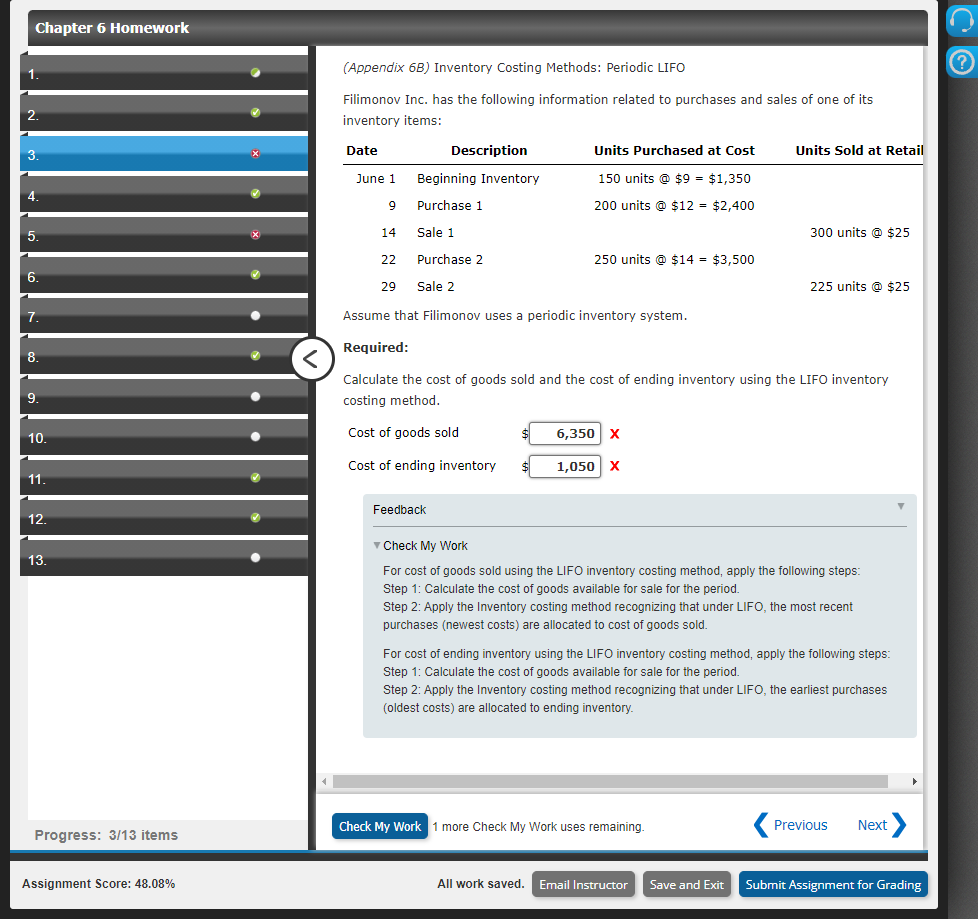Go to question 1 in the list
978x919 pixels.
[x=164, y=72]
